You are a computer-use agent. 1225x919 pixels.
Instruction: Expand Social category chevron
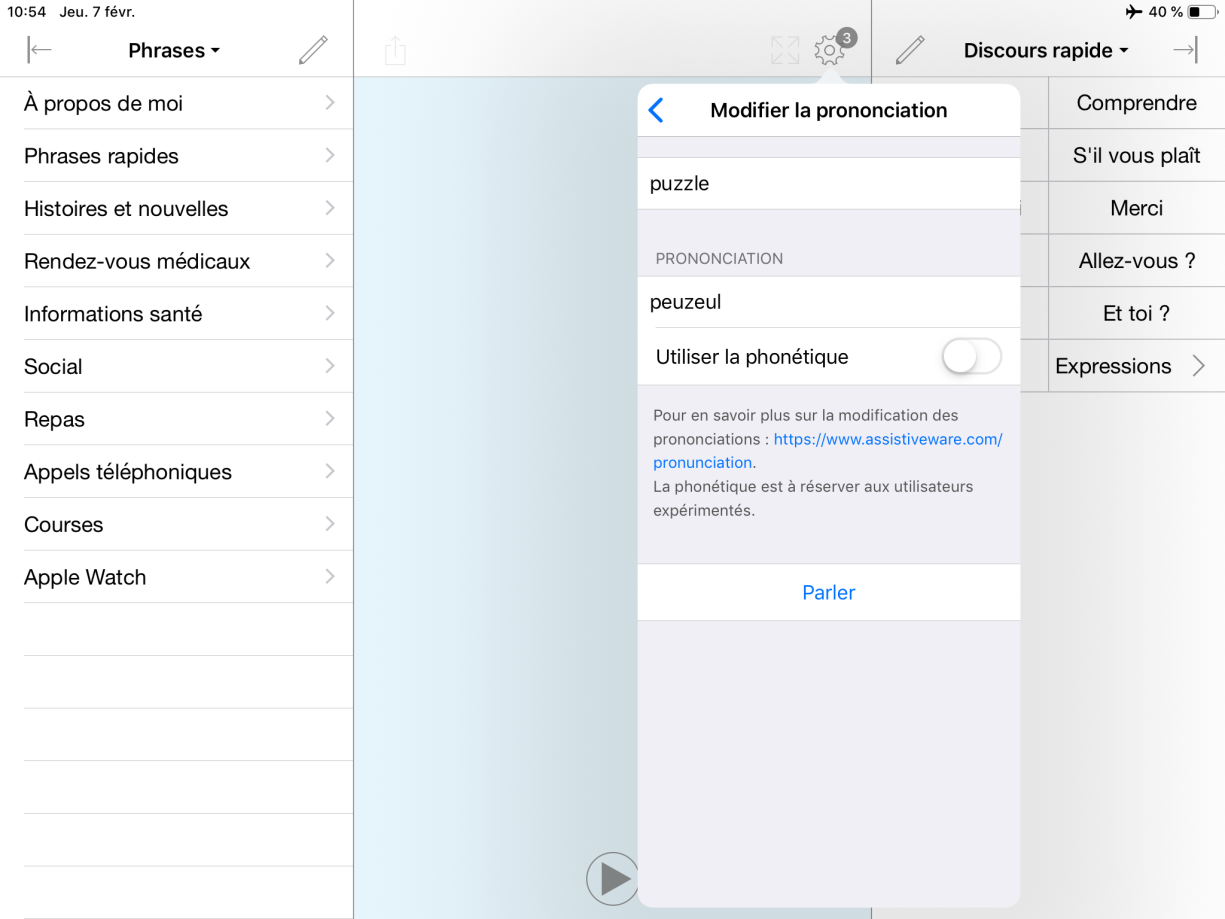pyautogui.click(x=330, y=366)
